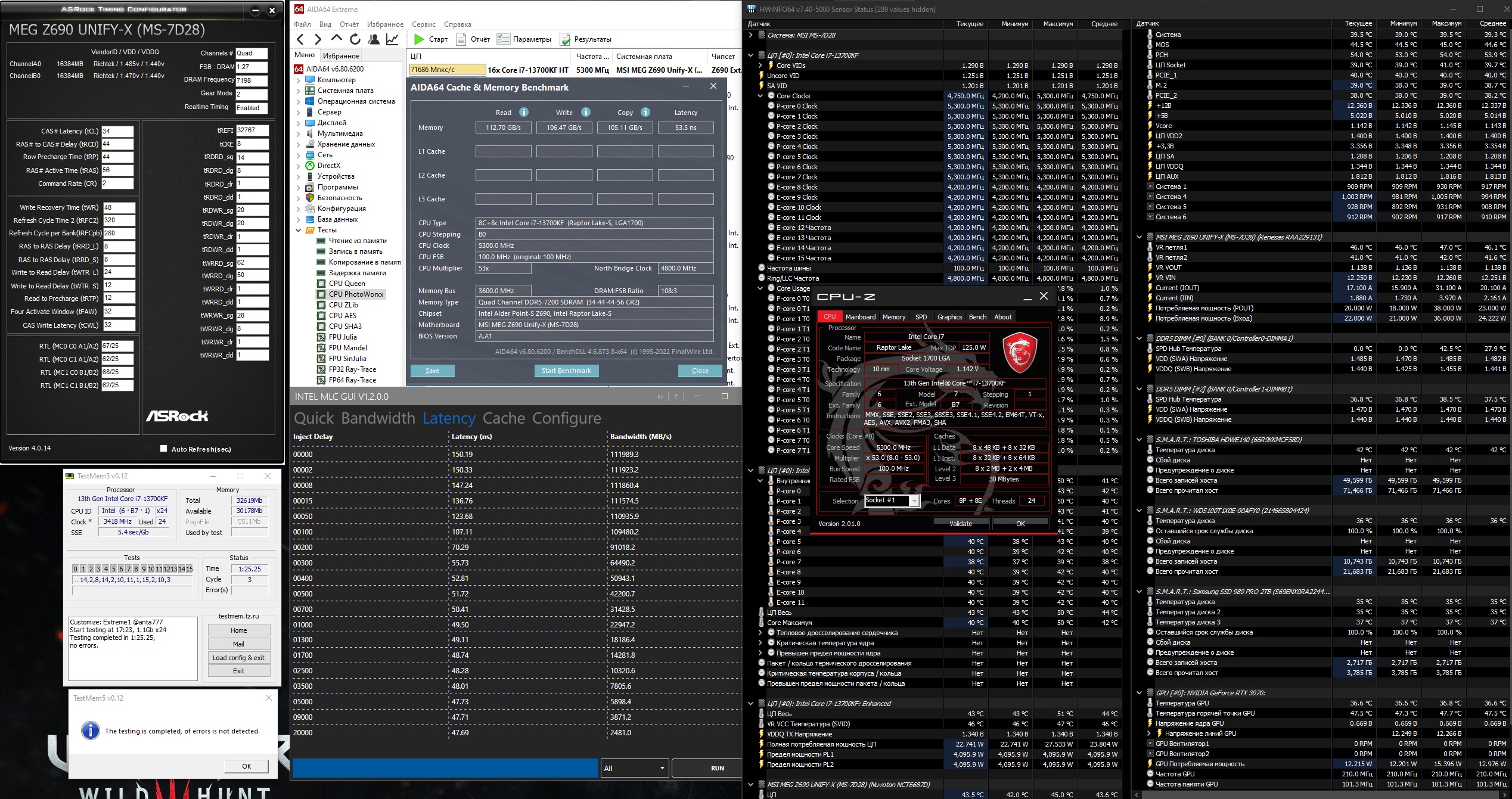Click the info icon next to Write
The width and height of the screenshot is (1512, 799).
pyautogui.click(x=586, y=112)
